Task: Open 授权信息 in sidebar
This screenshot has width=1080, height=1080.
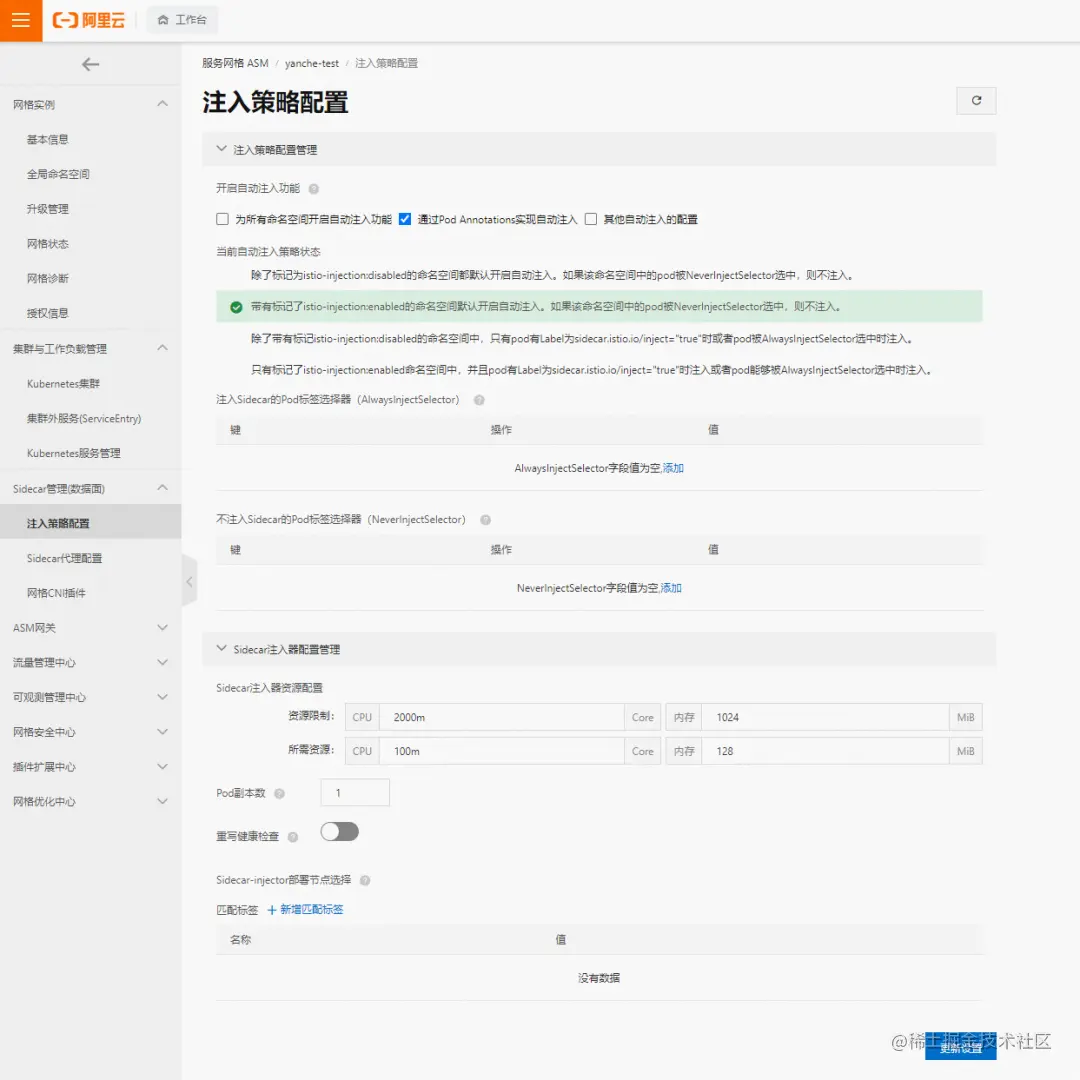Action: coord(48,313)
